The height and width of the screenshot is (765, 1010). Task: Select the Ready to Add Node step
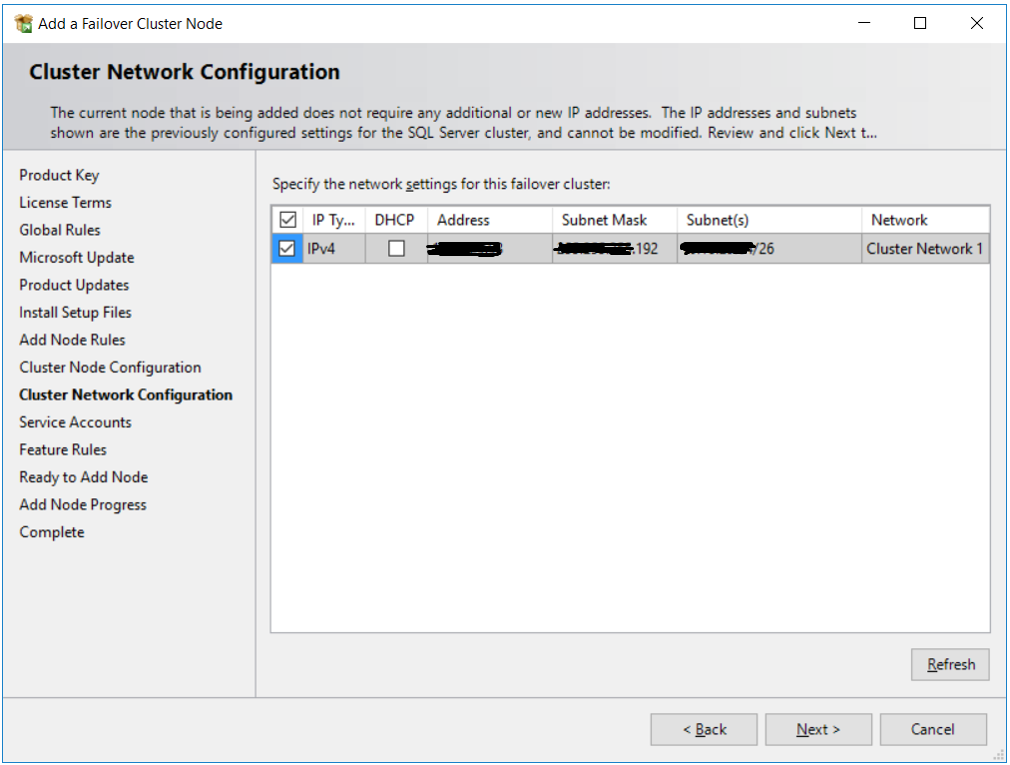(84, 477)
